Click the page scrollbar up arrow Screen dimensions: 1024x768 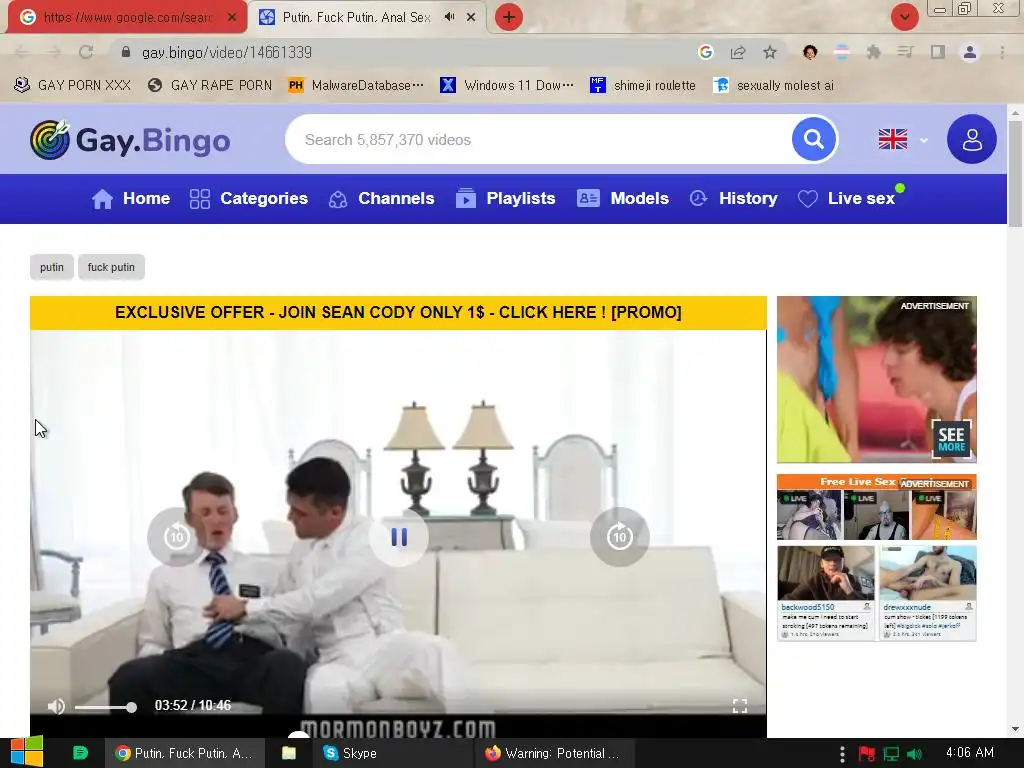(x=1016, y=112)
